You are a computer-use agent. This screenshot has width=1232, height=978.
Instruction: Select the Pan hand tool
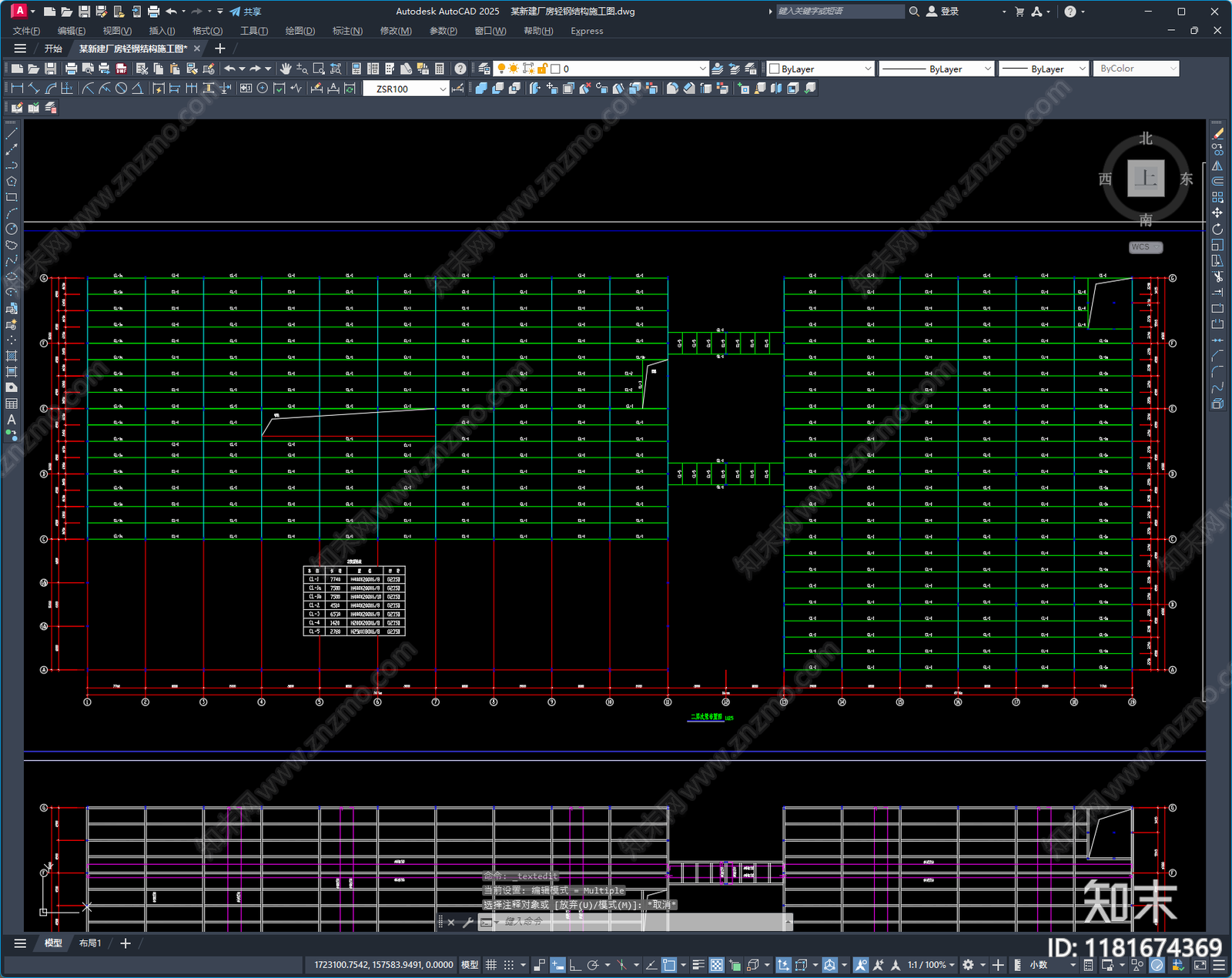(286, 69)
